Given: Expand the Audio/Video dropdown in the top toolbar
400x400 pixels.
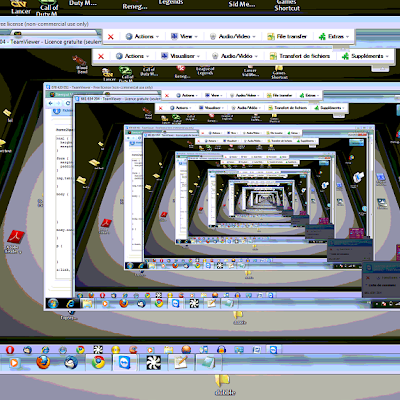Looking at the screenshot, I should [232, 36].
